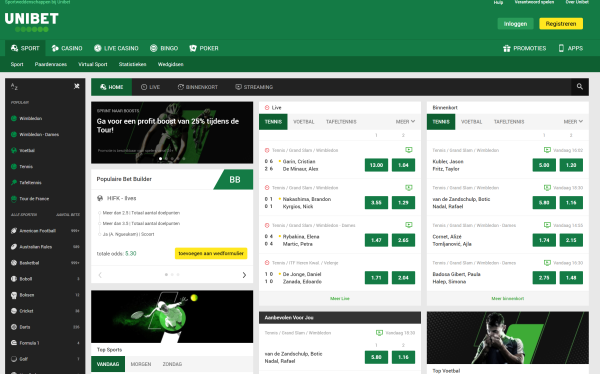Toggle odds 2.75 for Badosa Gibert, Paula
The image size is (600, 374).
(x=544, y=278)
